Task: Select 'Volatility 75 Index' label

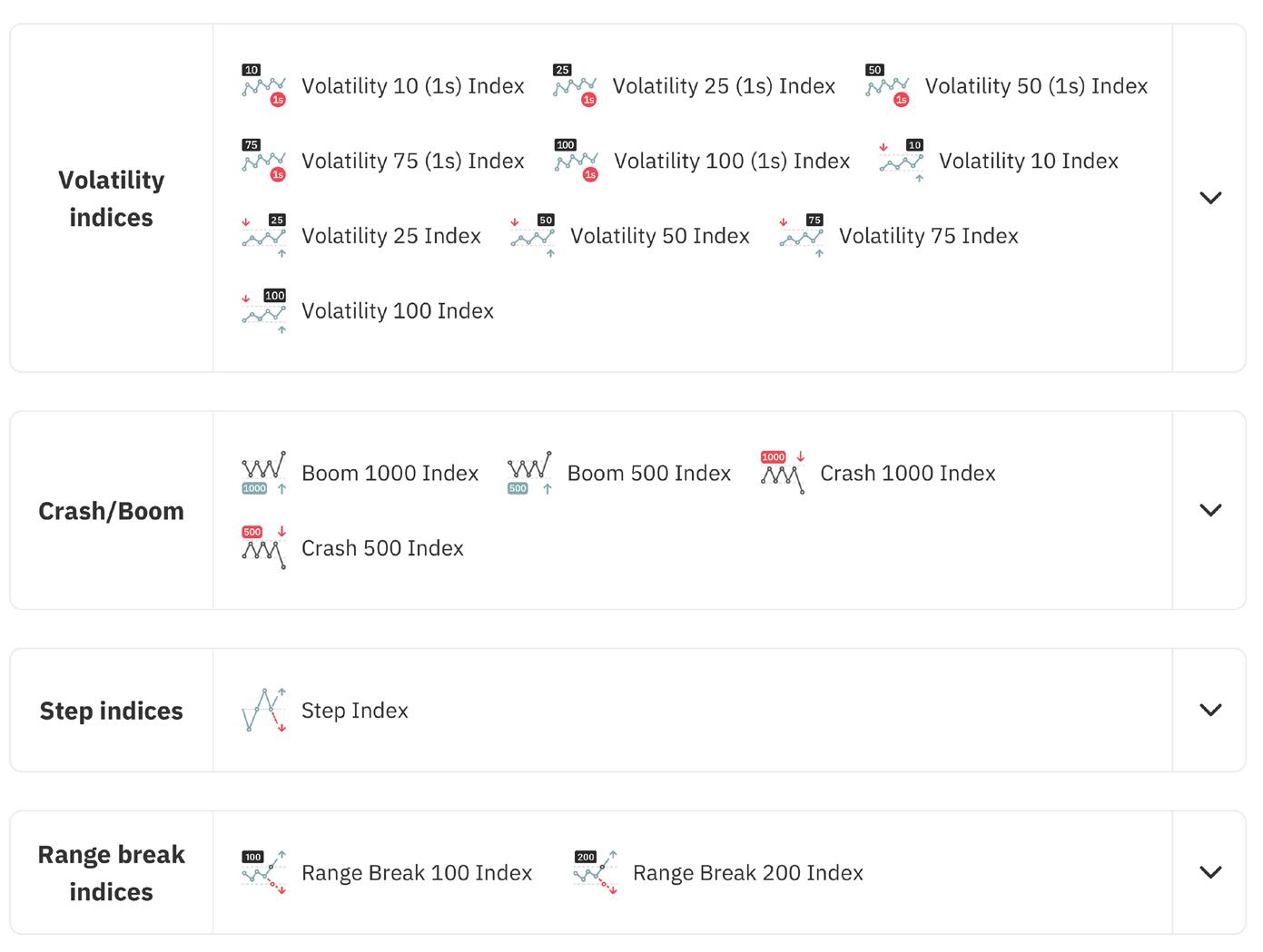Action: (x=929, y=236)
